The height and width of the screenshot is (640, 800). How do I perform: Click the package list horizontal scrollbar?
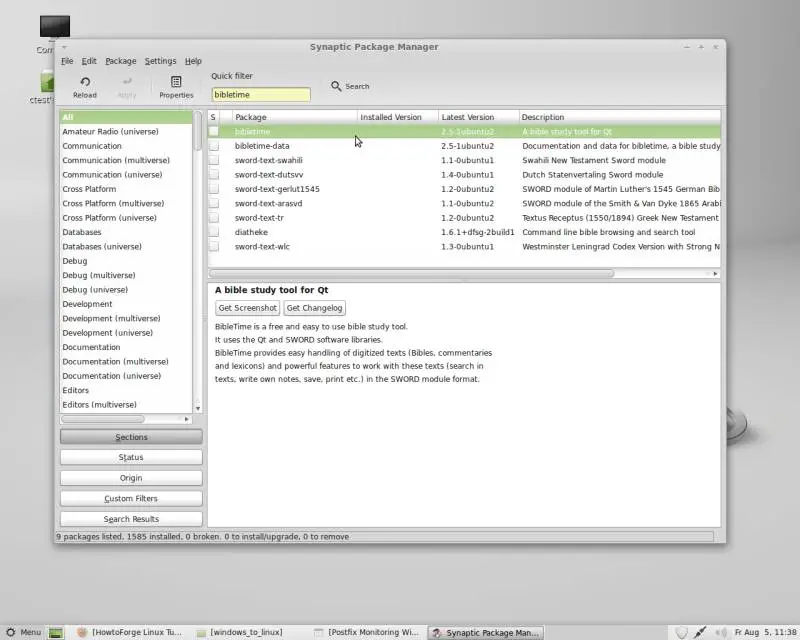411,274
